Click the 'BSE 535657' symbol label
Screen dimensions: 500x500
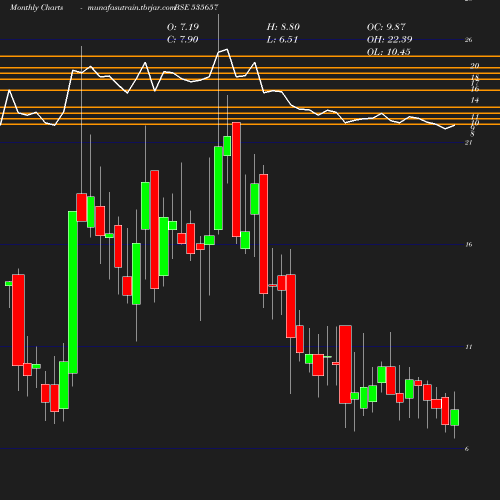click(197, 7)
